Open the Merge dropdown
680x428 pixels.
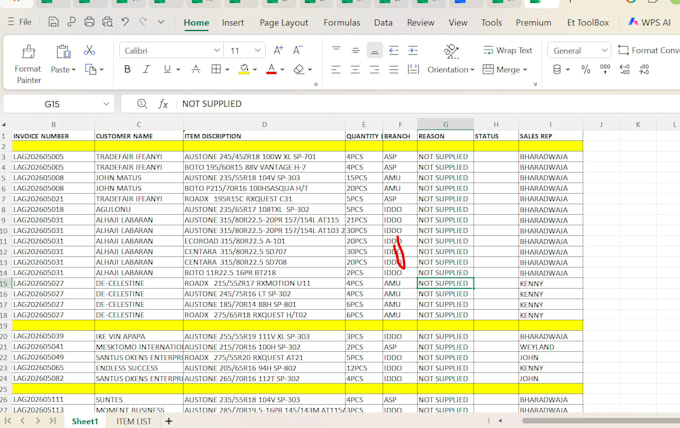[505, 69]
